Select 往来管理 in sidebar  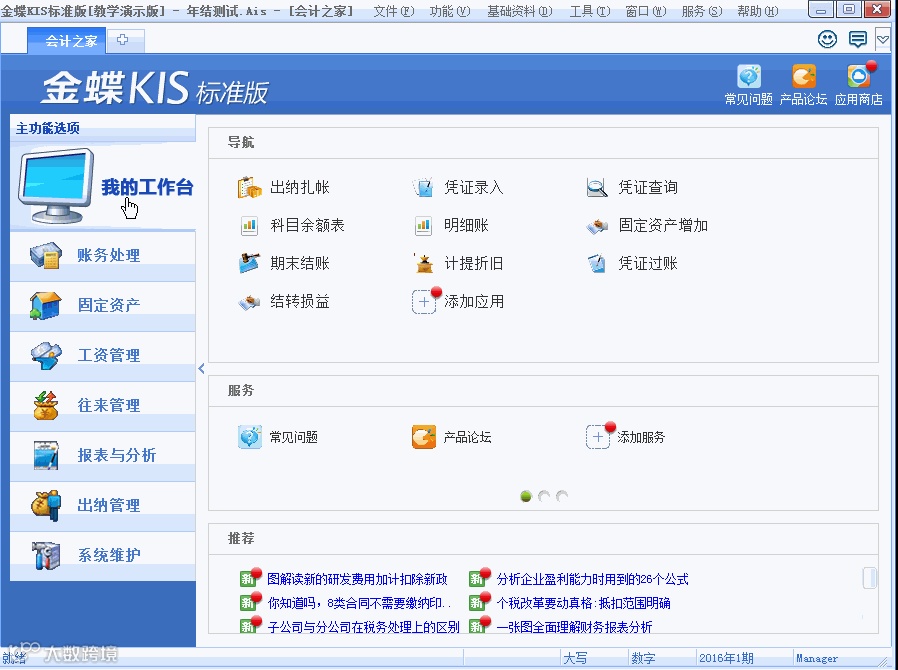coord(103,405)
